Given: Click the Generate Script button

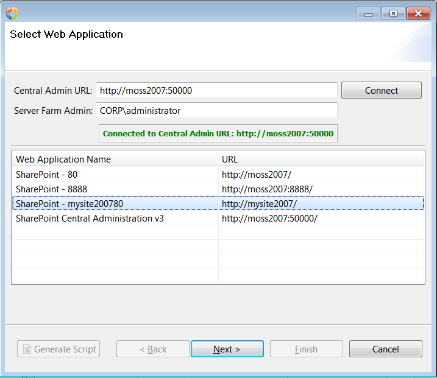Looking at the screenshot, I should pos(58,349).
